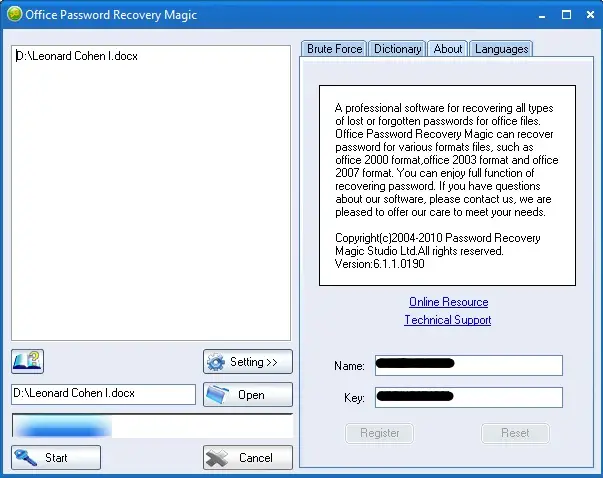Click the 'Version:6.1.1.0190' text line
This screenshot has width=603, height=478.
click(x=380, y=264)
